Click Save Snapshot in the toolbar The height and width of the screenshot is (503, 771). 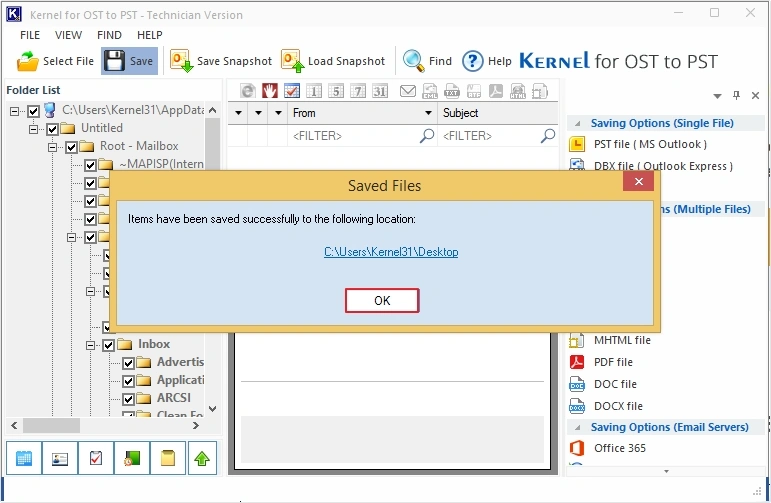(x=221, y=61)
